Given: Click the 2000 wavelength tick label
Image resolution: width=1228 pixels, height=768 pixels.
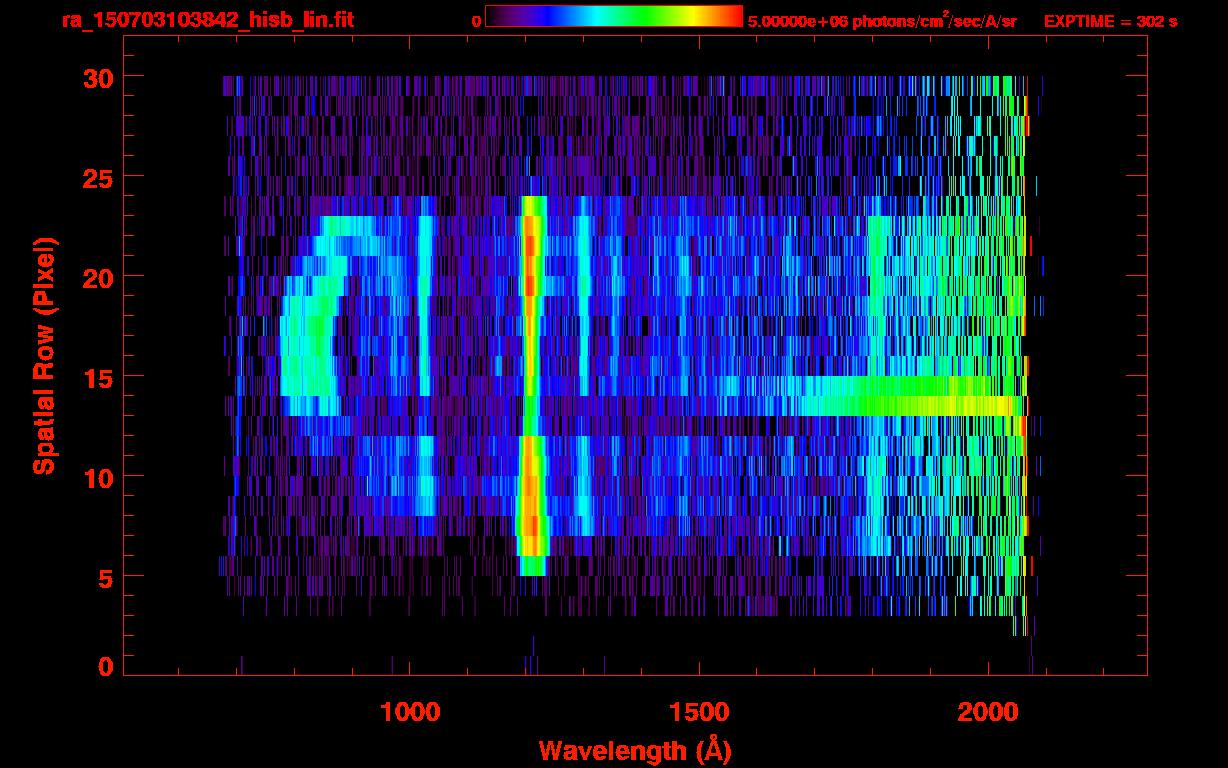Looking at the screenshot, I should [x=987, y=711].
